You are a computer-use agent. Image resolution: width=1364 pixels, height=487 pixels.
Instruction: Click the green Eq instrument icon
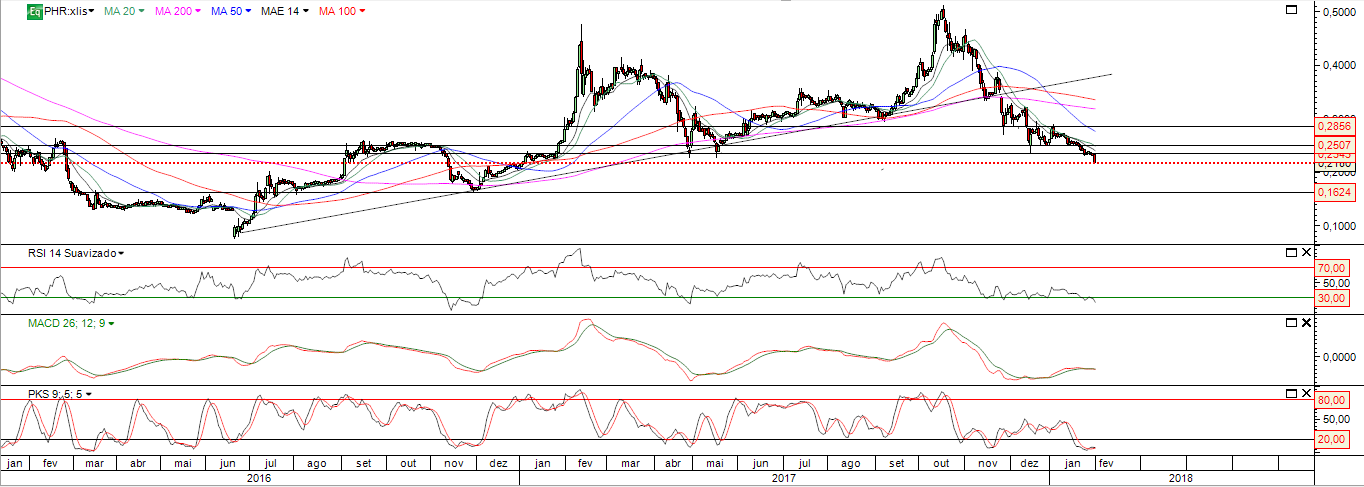(34, 10)
